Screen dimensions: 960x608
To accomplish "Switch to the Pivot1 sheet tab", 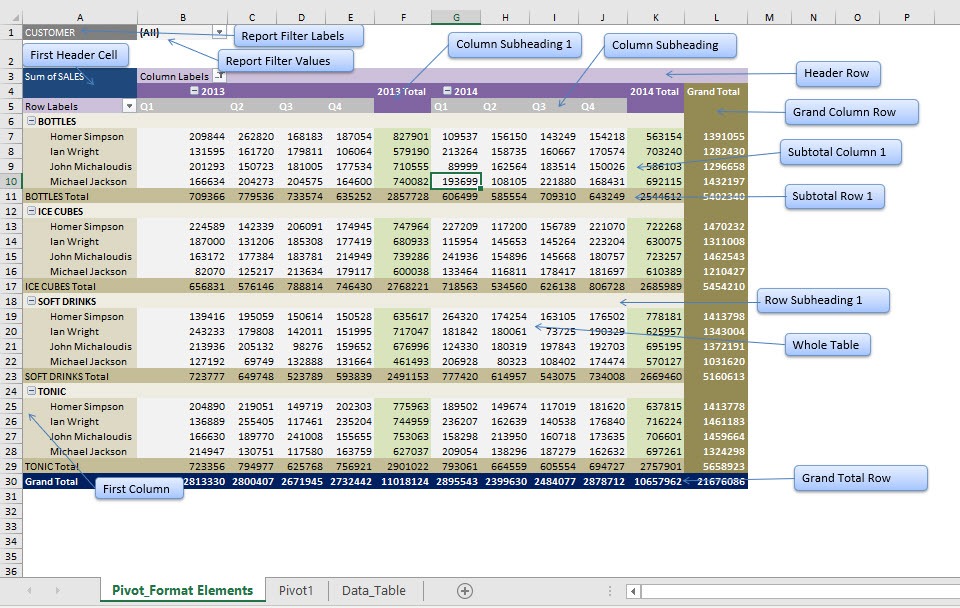I will 296,590.
